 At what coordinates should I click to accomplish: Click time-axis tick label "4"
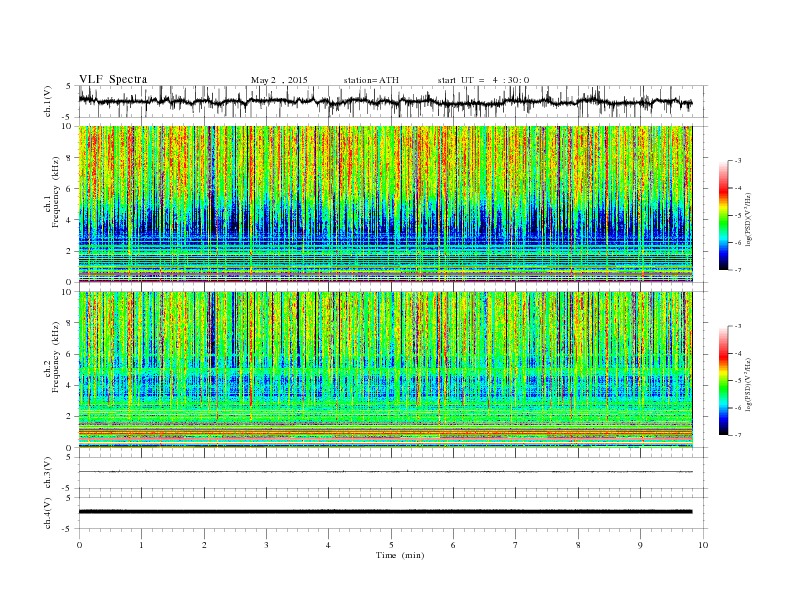pyautogui.click(x=328, y=545)
